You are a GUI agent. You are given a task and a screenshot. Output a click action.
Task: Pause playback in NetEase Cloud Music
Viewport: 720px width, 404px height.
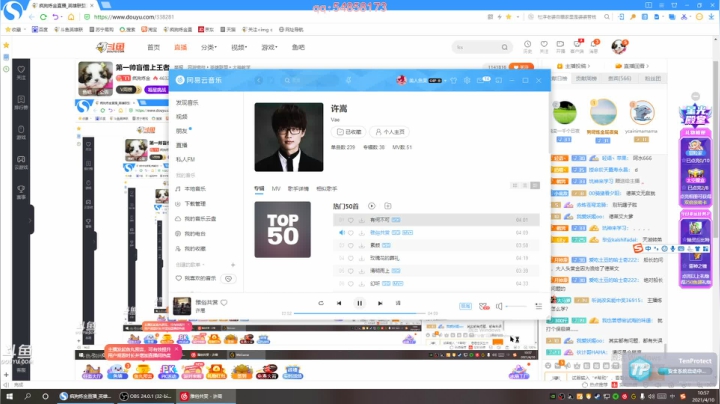pyautogui.click(x=360, y=303)
